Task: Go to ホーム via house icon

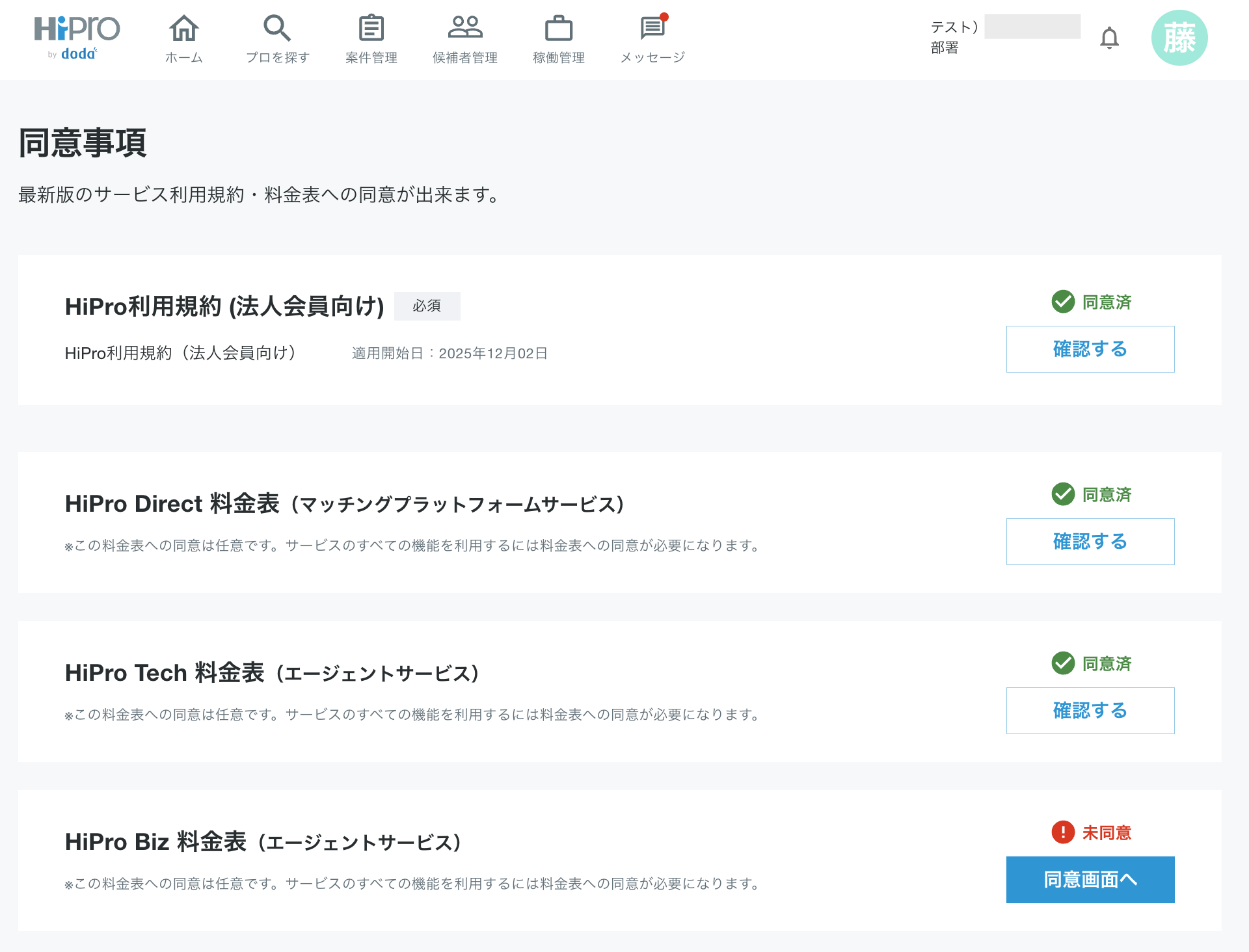Action: (x=183, y=29)
